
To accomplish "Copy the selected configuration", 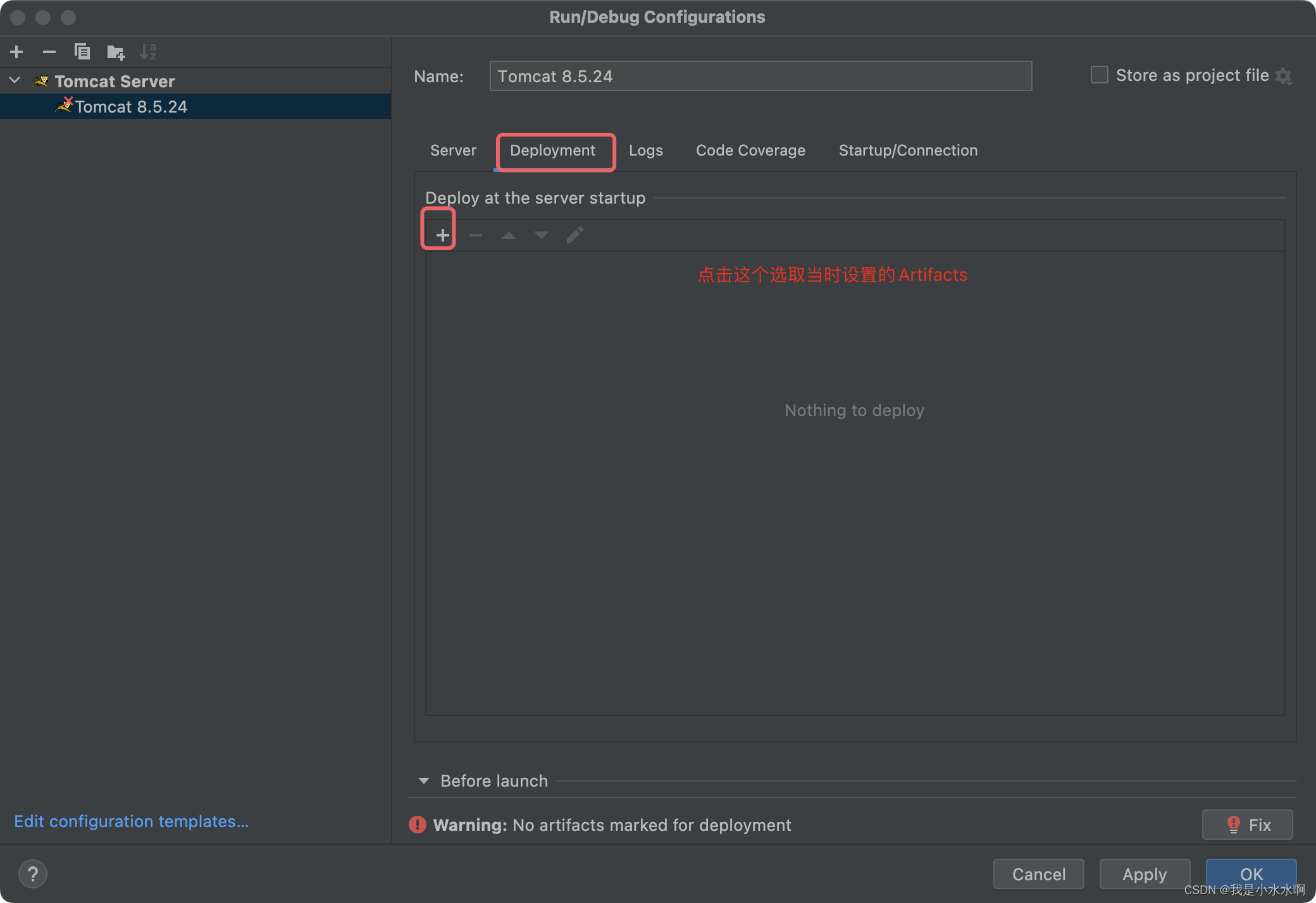I will 82,52.
